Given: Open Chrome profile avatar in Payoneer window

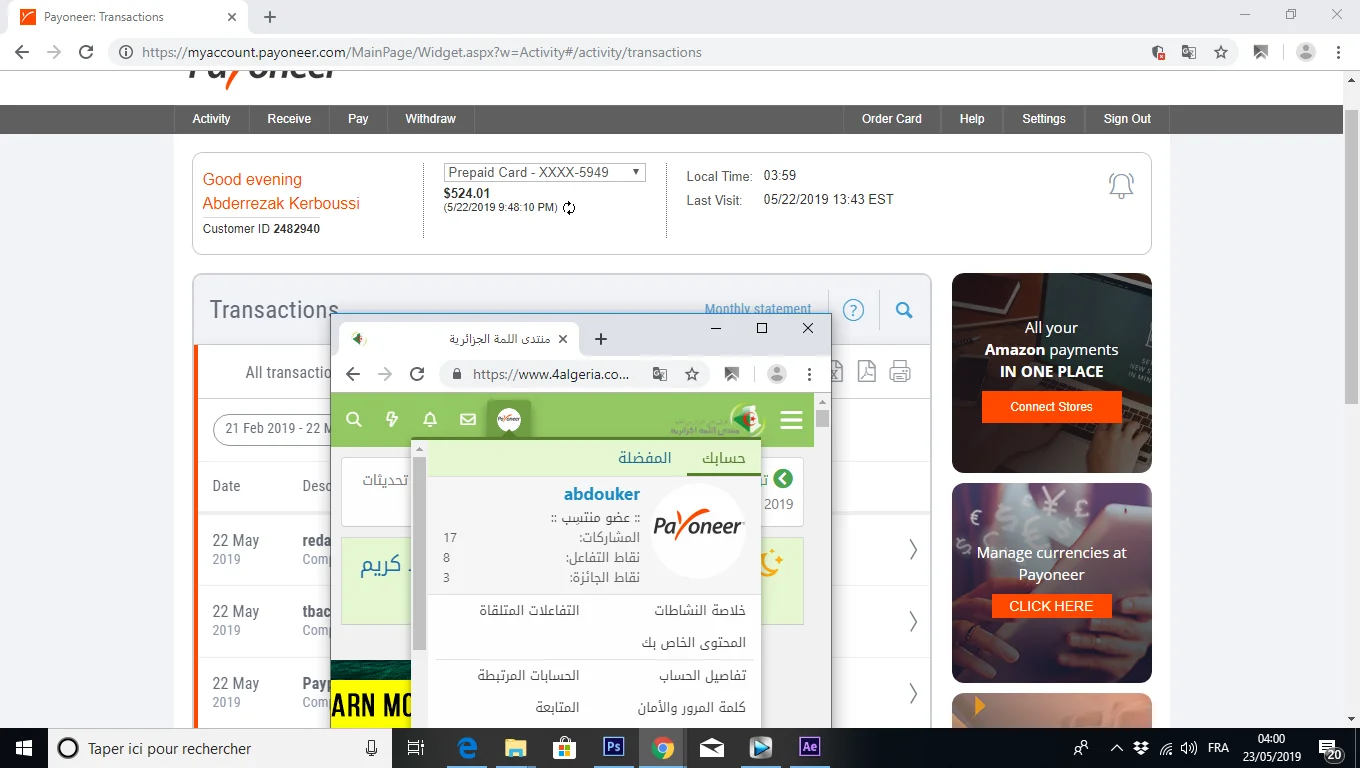Looking at the screenshot, I should (1305, 52).
